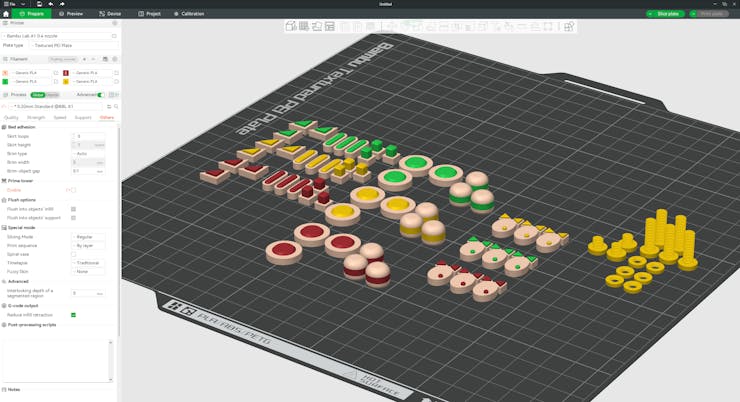Image resolution: width=740 pixels, height=402 pixels.
Task: Open the Timelapse dropdown
Action: pyautogui.click(x=88, y=263)
